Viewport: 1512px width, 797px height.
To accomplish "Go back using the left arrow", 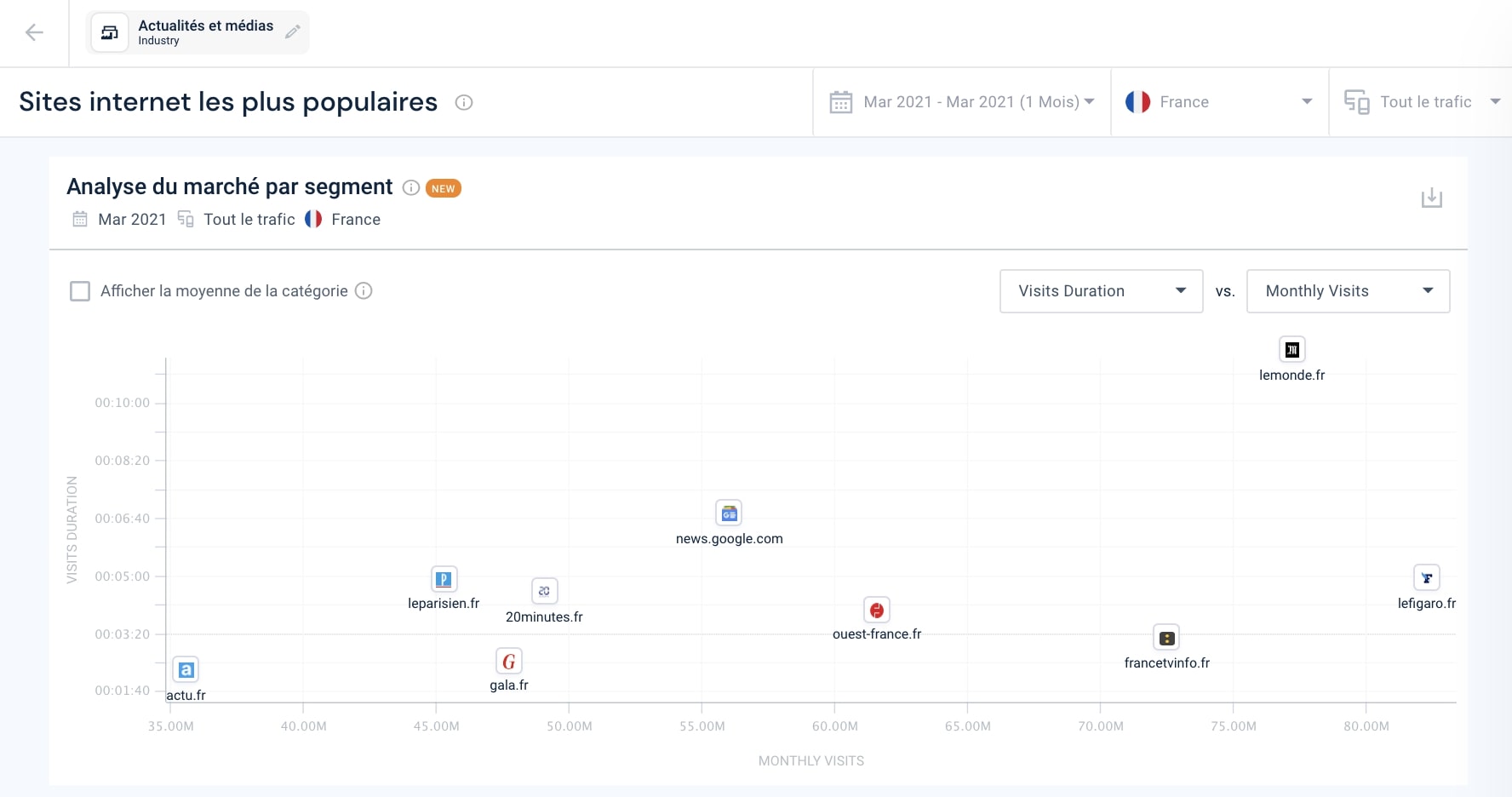I will pos(34,32).
